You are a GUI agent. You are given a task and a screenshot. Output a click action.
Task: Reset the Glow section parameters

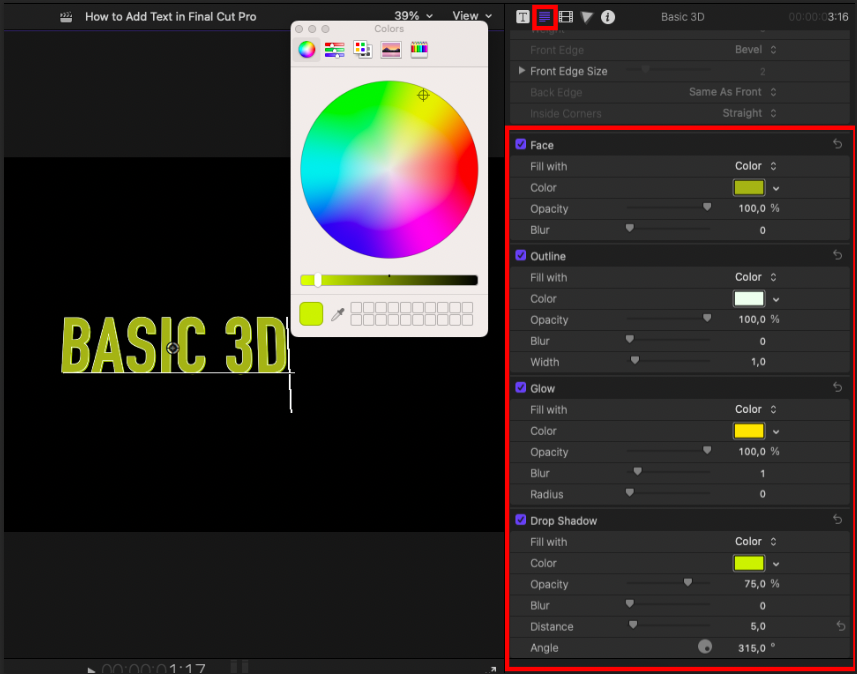click(837, 387)
